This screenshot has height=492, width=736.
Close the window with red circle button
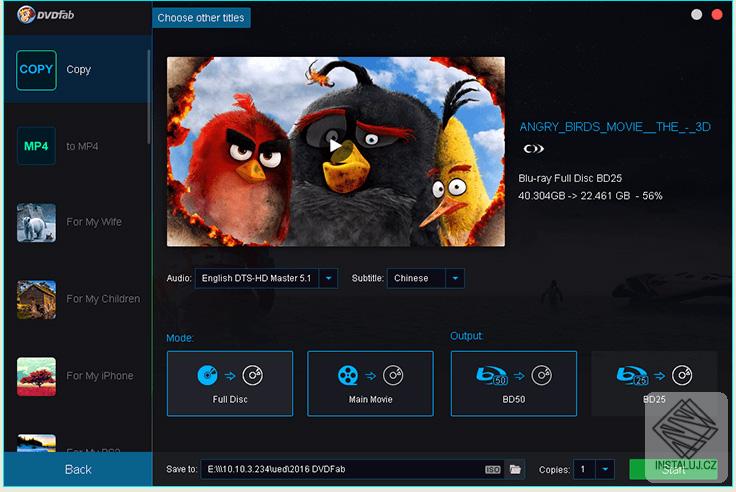[x=717, y=15]
